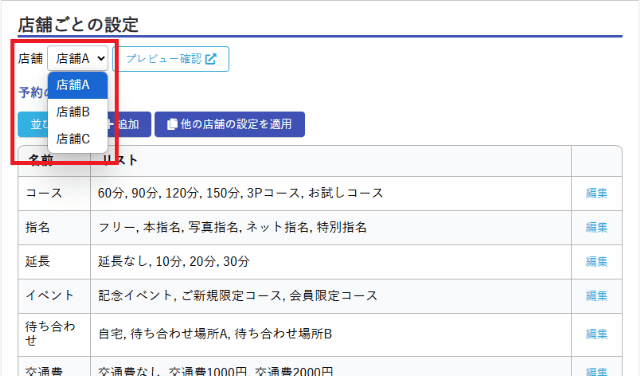
Task: Click the copy icon on 他の店舗の設定を適用
Action: pos(172,124)
